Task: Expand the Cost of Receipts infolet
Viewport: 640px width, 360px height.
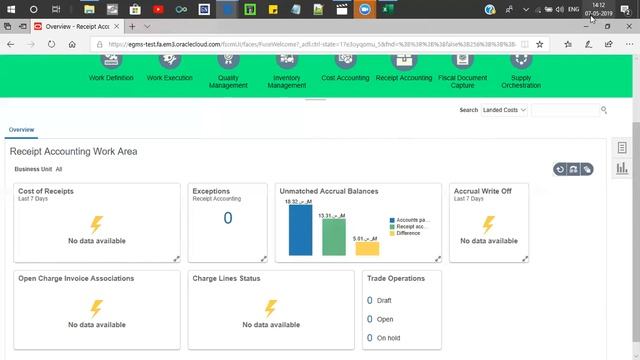Action: [176, 259]
